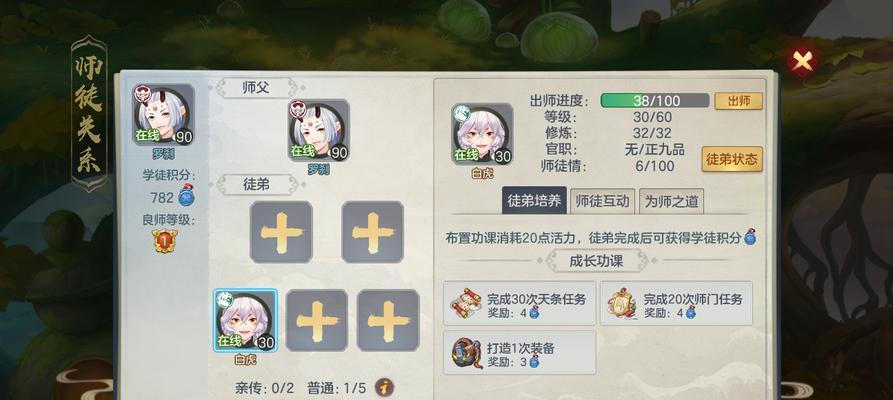
Task: Click the 出师进度 38/100 progress bar
Action: coord(655,101)
